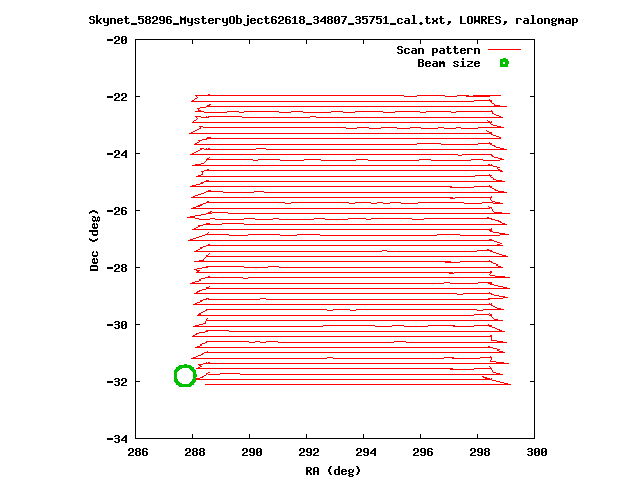Click the 286 RA tick label
Image resolution: width=640 pixels, height=480 pixels.
(x=138, y=452)
